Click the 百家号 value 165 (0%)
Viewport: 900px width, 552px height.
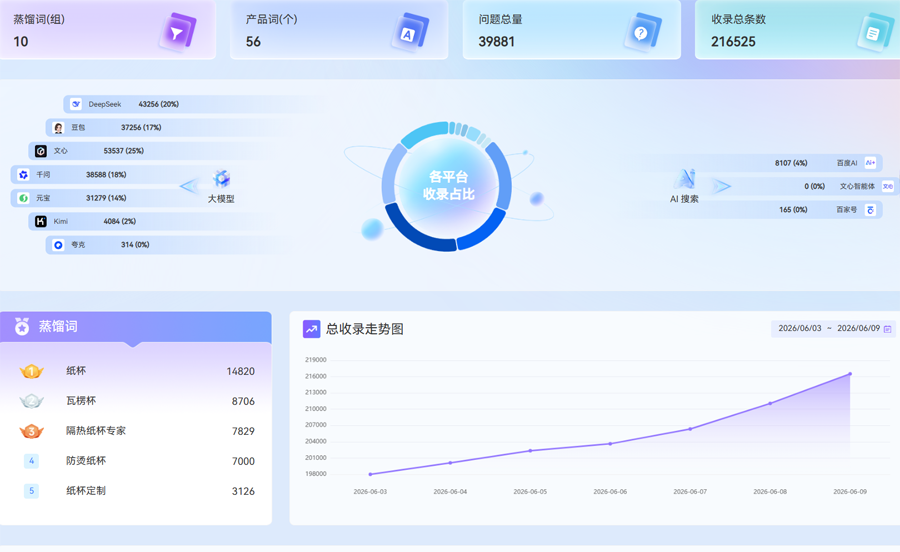[793, 209]
